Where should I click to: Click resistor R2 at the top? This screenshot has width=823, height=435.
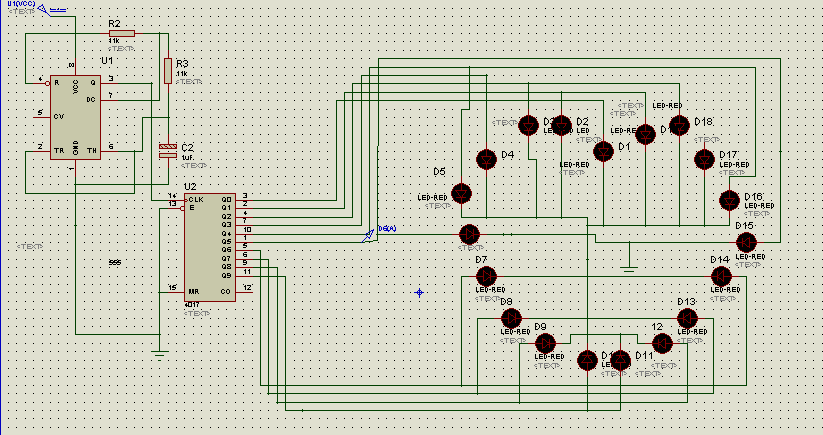(x=122, y=34)
